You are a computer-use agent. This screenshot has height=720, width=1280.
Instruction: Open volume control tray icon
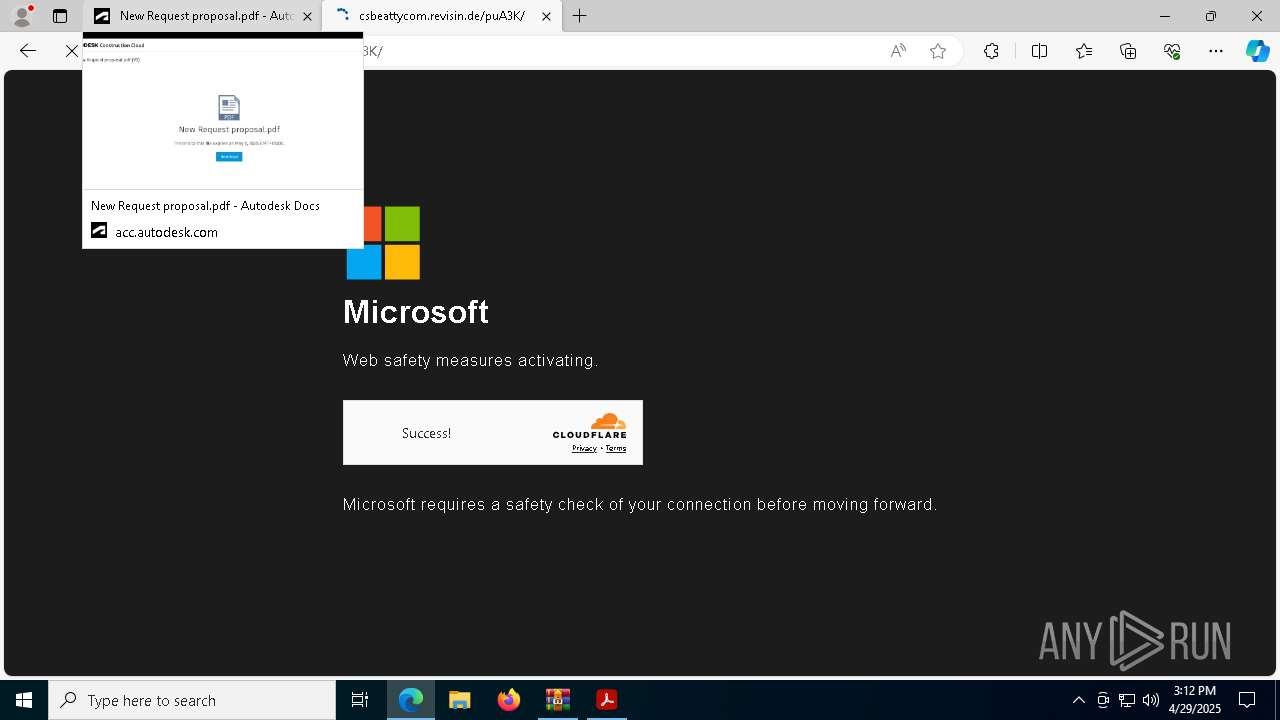click(x=1151, y=700)
